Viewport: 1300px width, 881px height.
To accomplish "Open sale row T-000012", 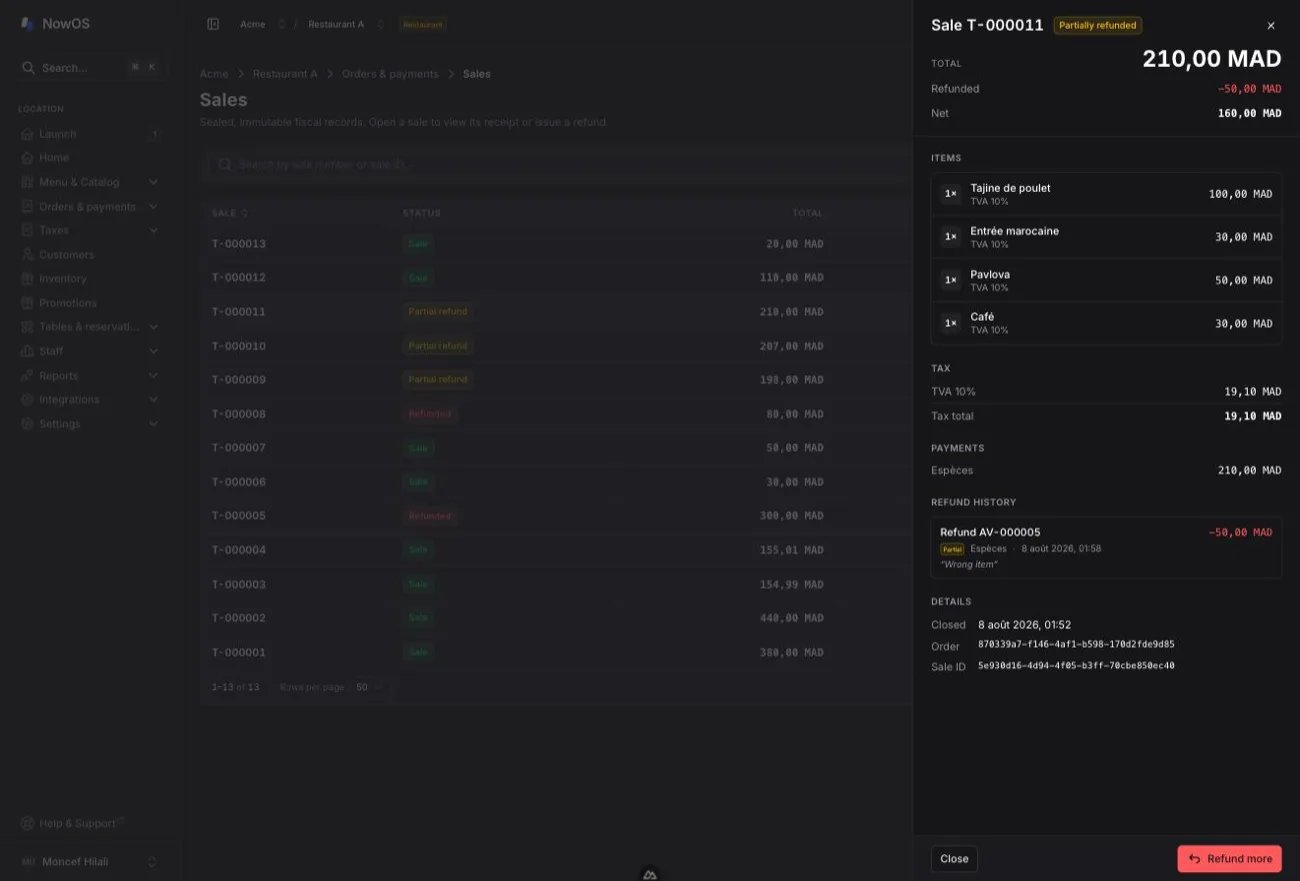I will [556, 278].
